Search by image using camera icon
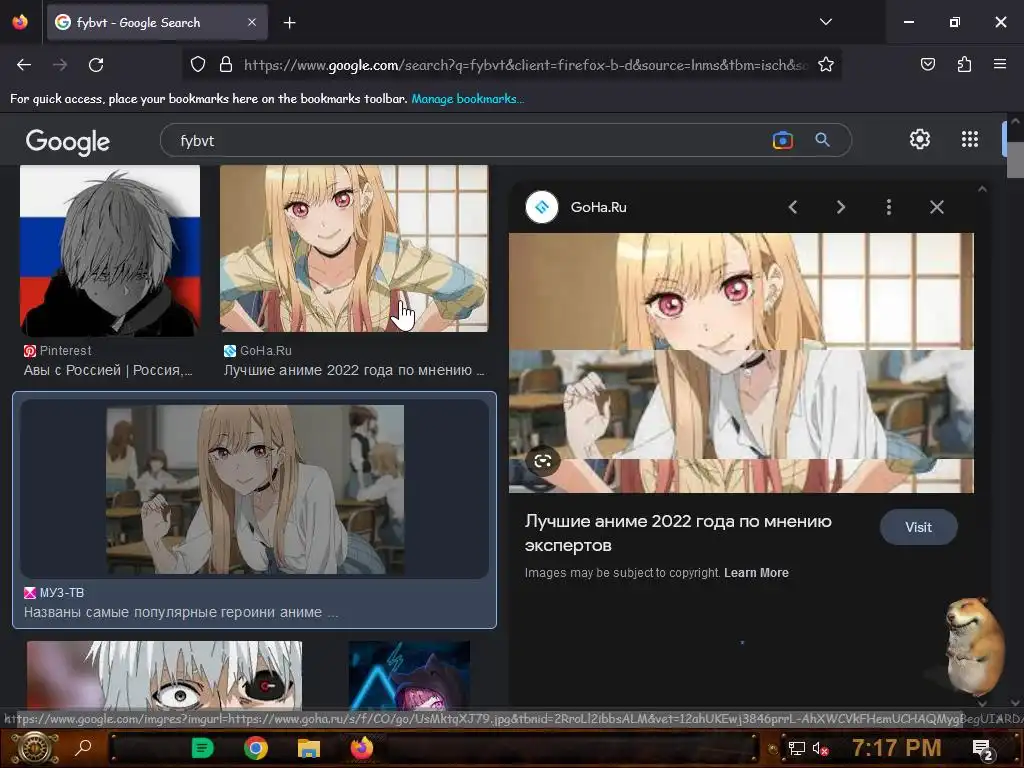This screenshot has height=768, width=1024. pyautogui.click(x=782, y=140)
